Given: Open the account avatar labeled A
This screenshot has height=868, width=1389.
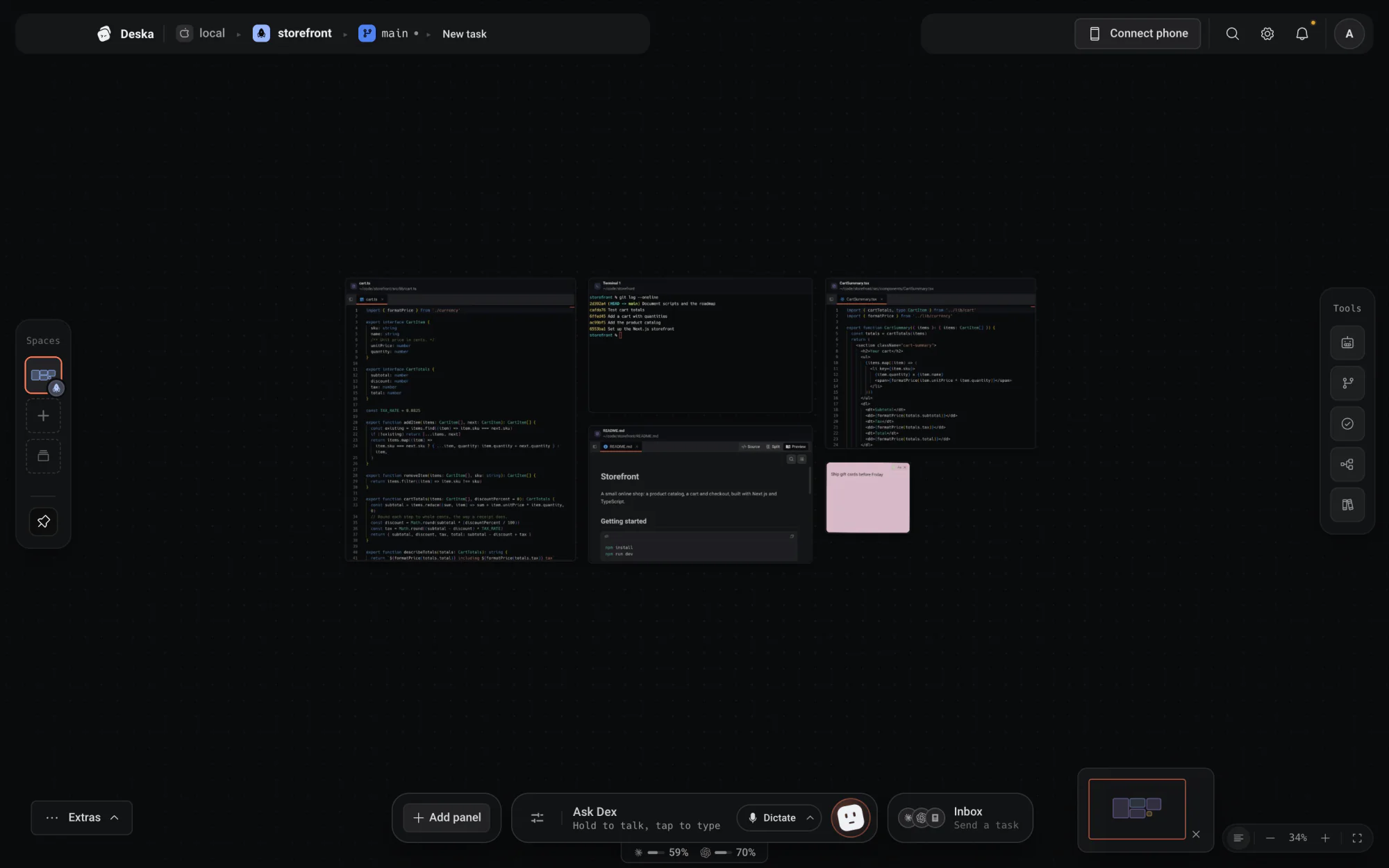Looking at the screenshot, I should pos(1349,33).
